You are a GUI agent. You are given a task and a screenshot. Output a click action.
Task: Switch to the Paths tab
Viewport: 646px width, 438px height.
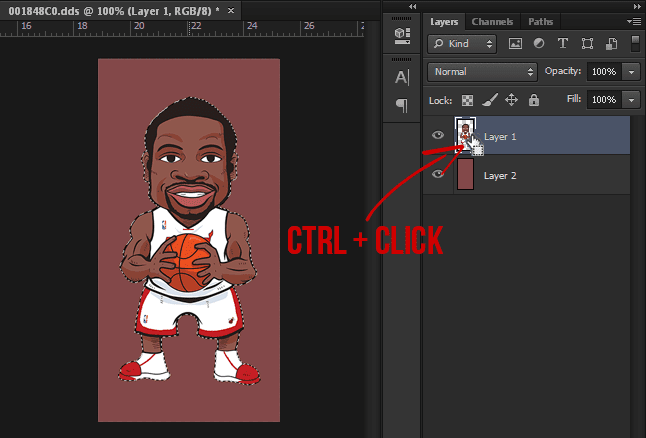541,21
